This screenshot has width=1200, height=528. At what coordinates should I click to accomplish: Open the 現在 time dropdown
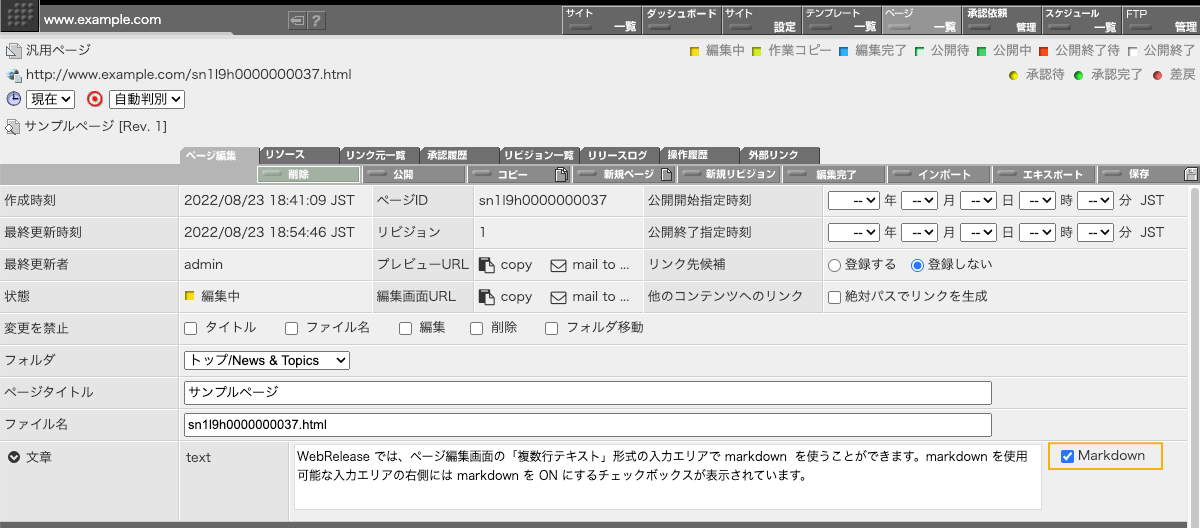[50, 99]
